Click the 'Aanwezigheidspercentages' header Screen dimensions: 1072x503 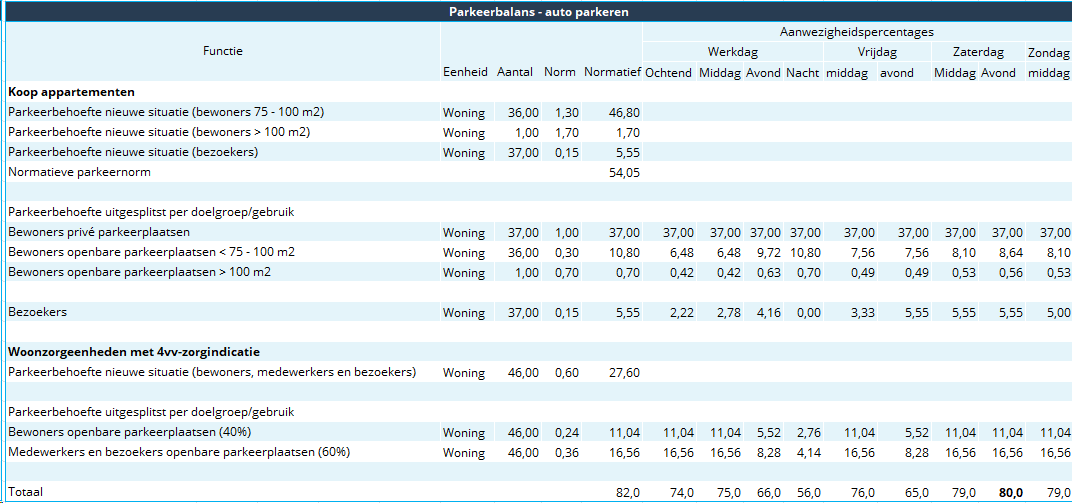coord(857,31)
